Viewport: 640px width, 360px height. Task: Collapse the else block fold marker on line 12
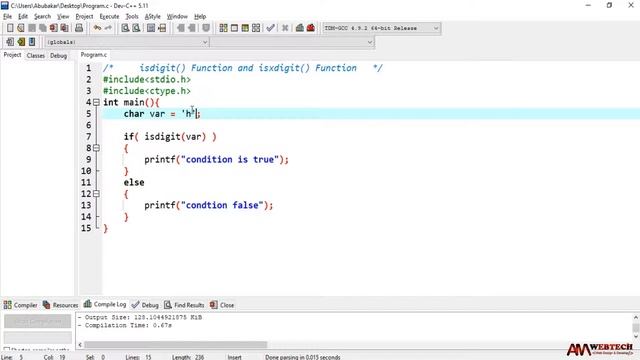(96, 194)
